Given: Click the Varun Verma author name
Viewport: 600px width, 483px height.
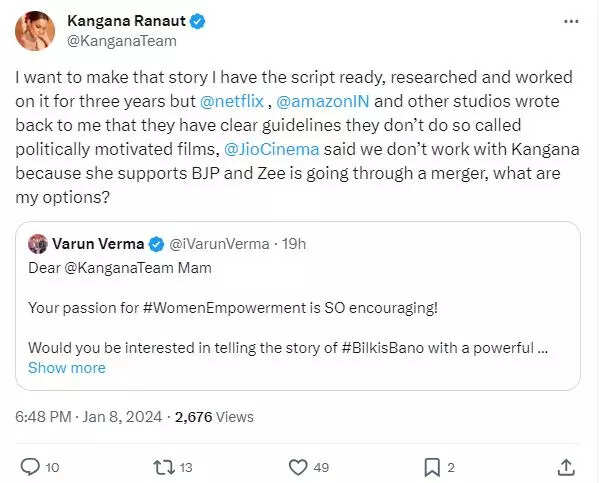Looking at the screenshot, I should tap(99, 243).
